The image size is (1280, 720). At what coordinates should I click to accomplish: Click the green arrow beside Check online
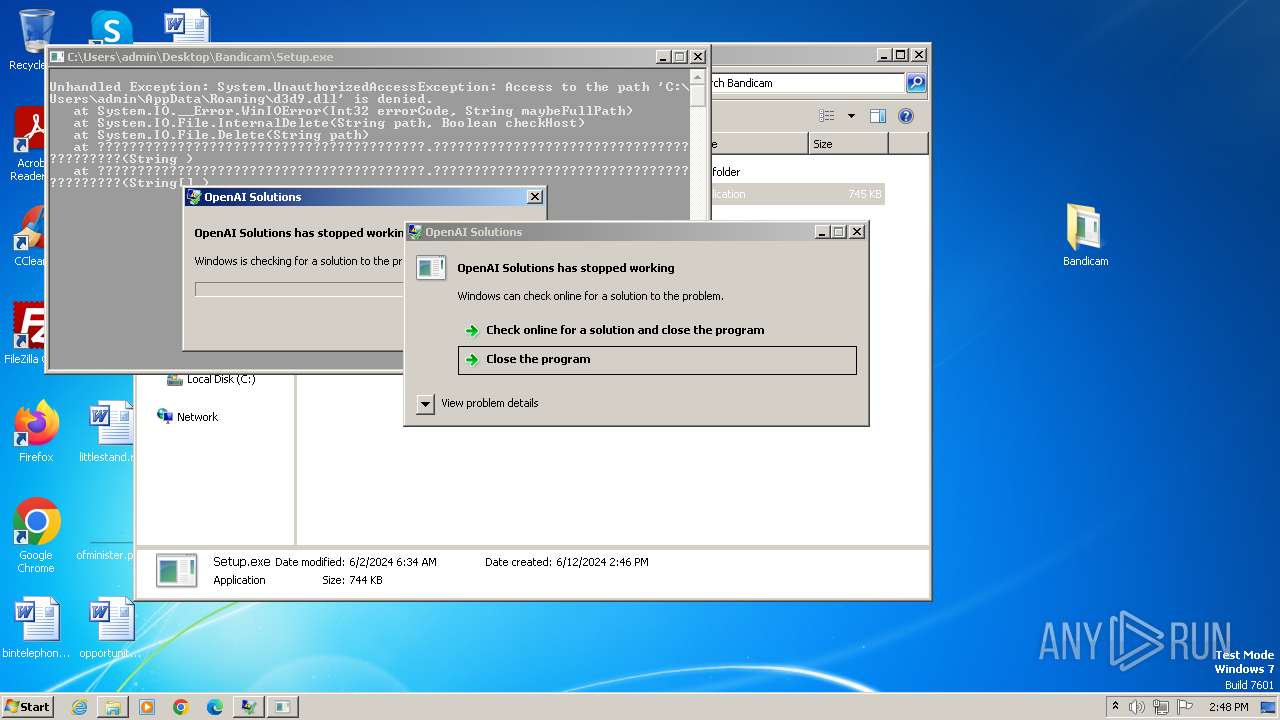click(472, 331)
